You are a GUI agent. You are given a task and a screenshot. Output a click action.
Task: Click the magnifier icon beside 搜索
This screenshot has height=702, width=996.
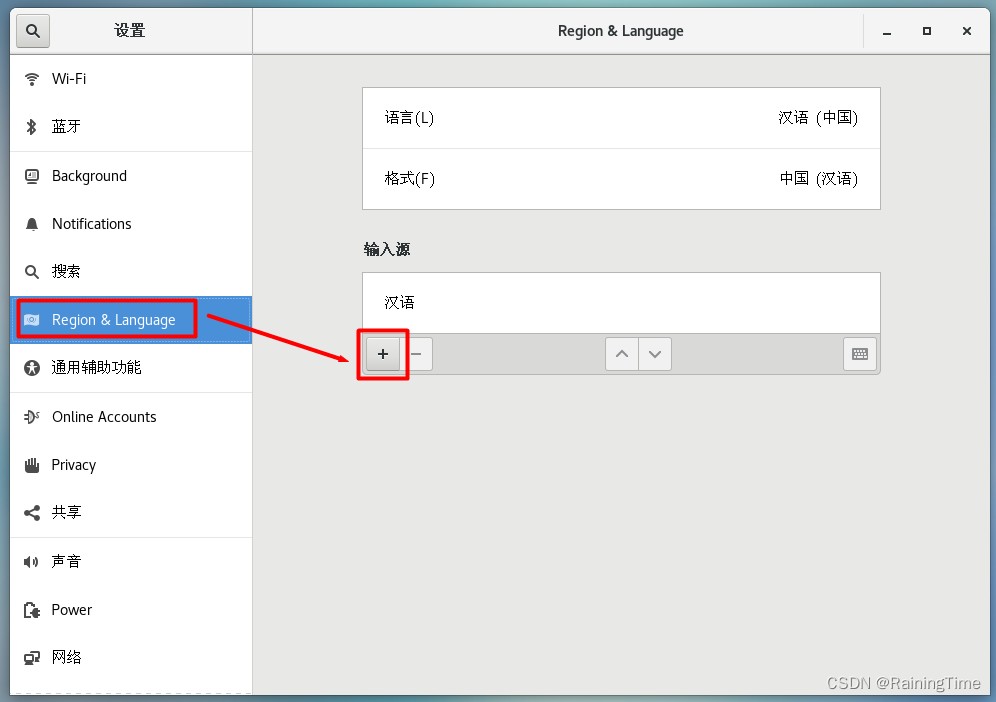pyautogui.click(x=32, y=272)
